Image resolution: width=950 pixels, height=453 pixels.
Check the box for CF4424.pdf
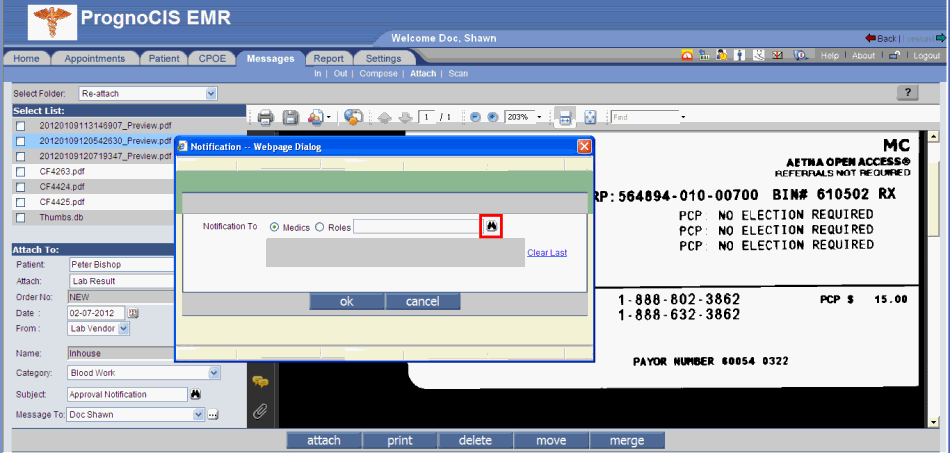[x=21, y=187]
